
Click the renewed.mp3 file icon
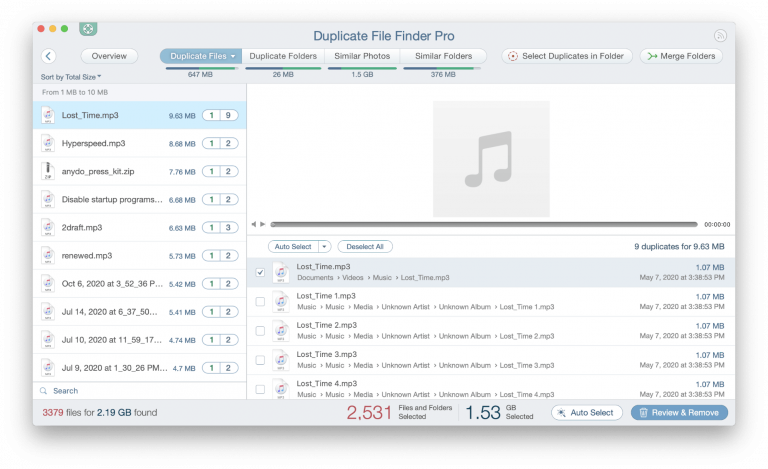click(x=48, y=256)
